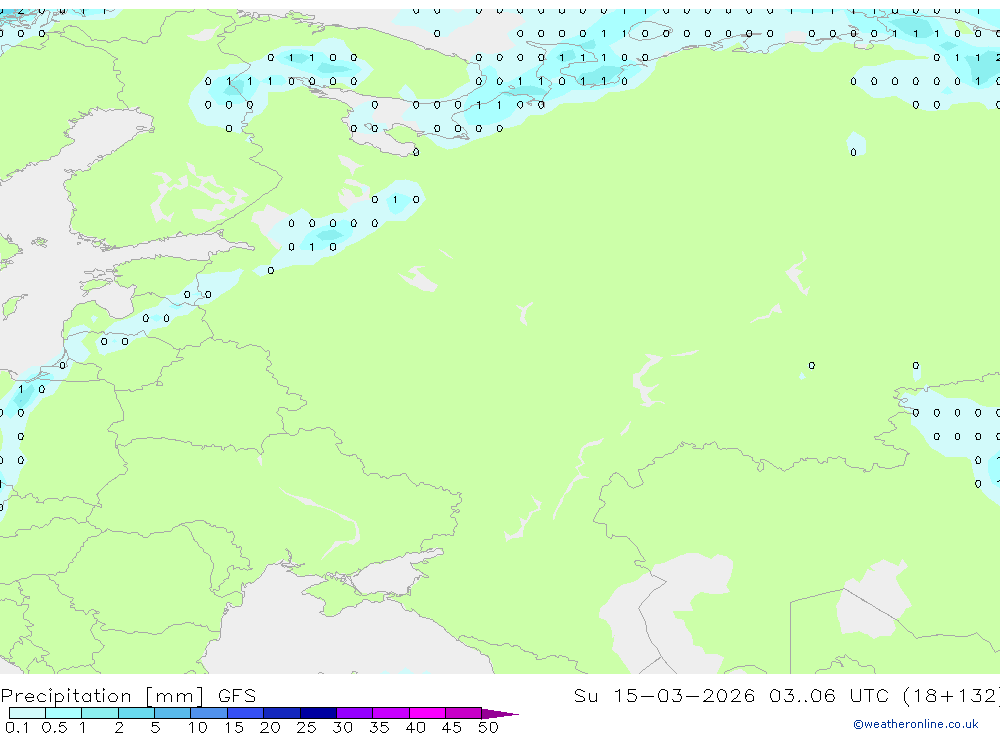
Task: Click the 'Su 15-03-2026 03..06 UTC' timestamp text
Action: [x=735, y=695]
